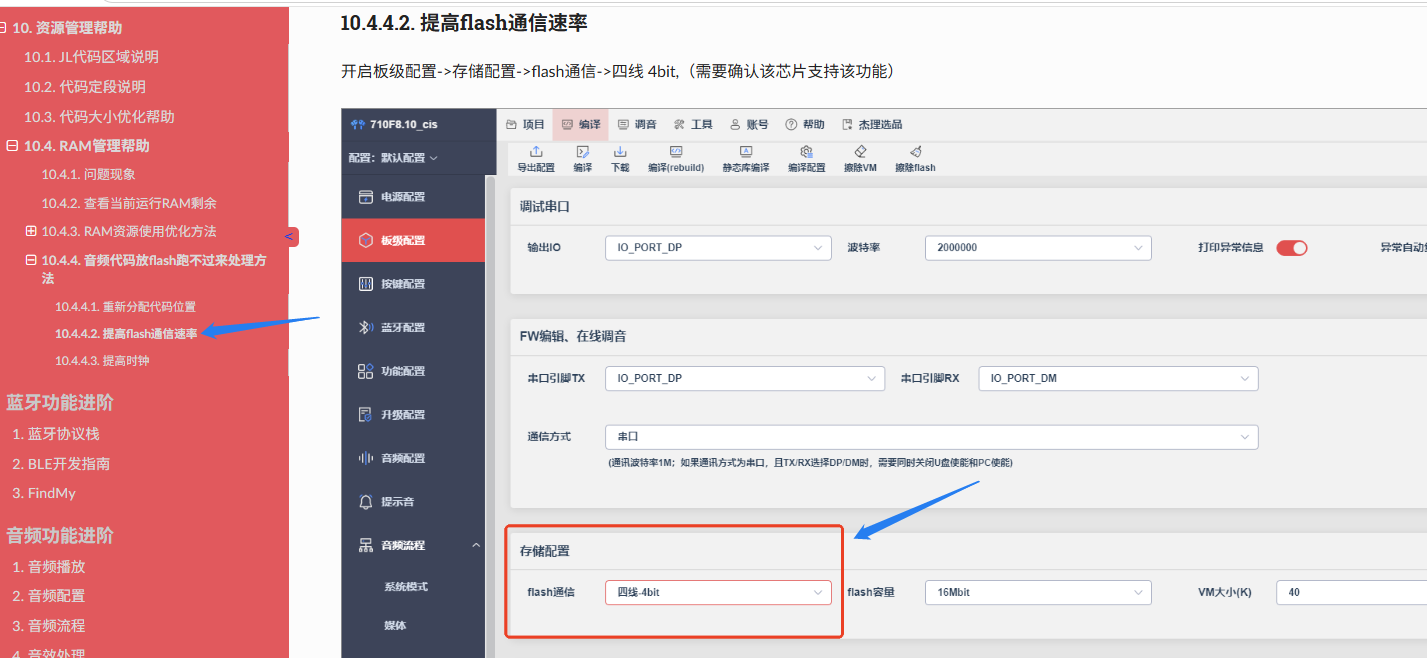Open the 3. FindMy link

coord(44,493)
